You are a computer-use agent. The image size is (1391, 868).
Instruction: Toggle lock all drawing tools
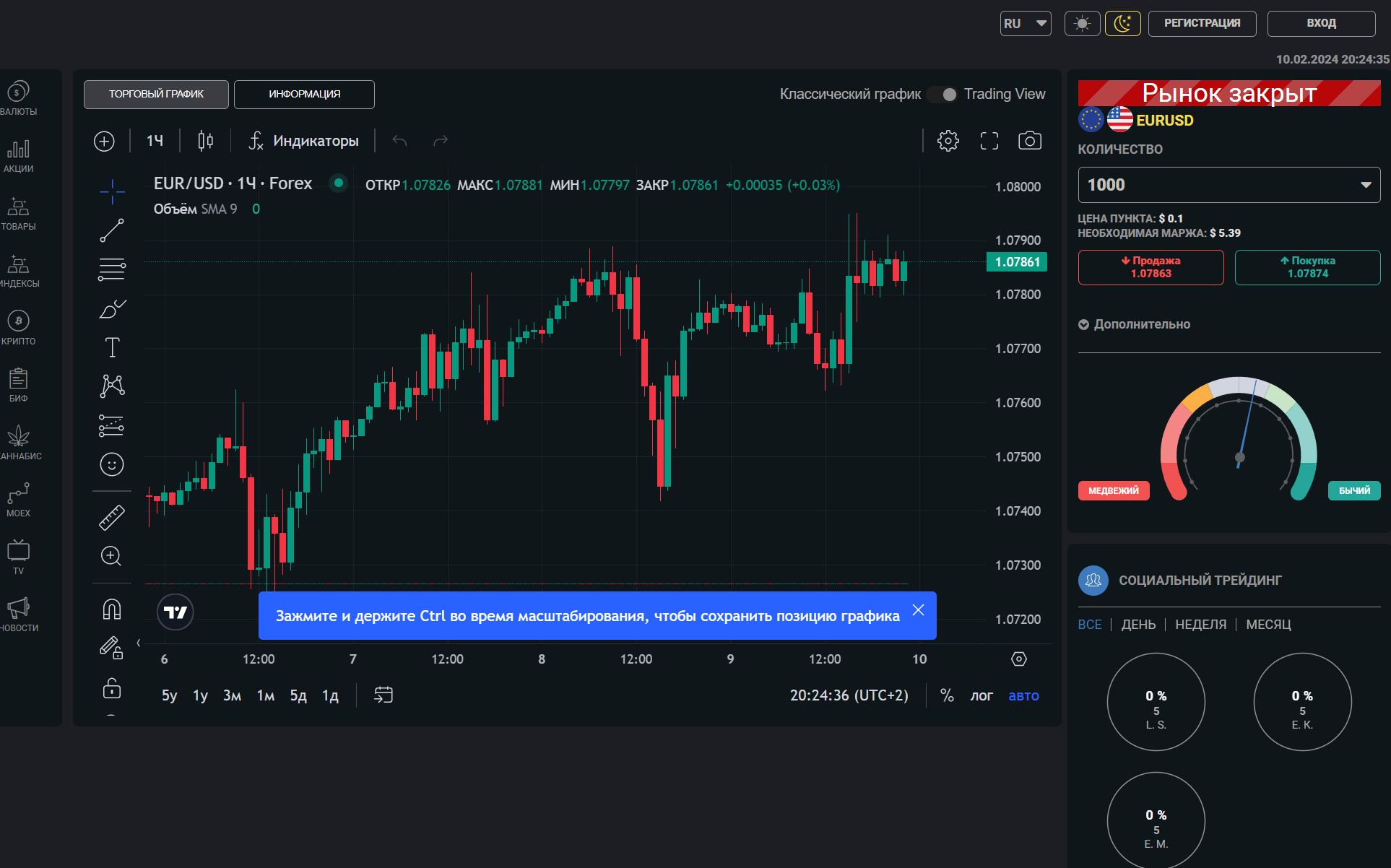pos(112,687)
